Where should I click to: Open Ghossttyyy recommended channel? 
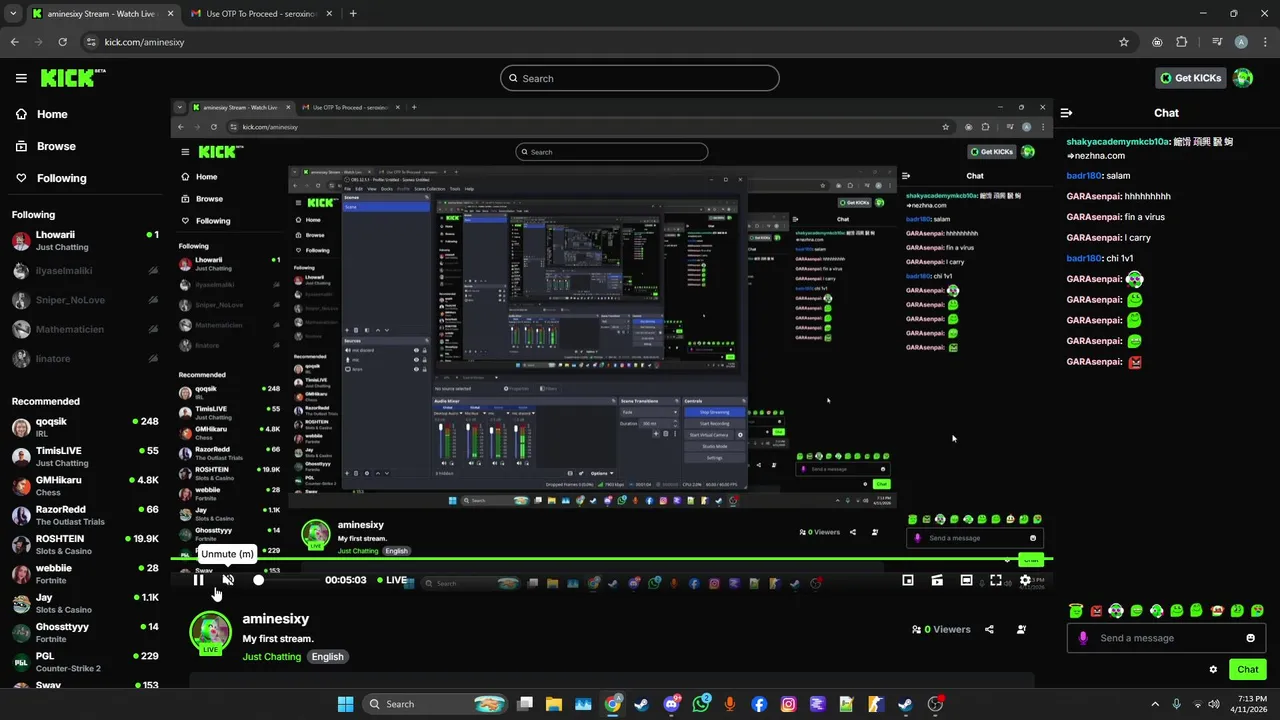pos(85,633)
